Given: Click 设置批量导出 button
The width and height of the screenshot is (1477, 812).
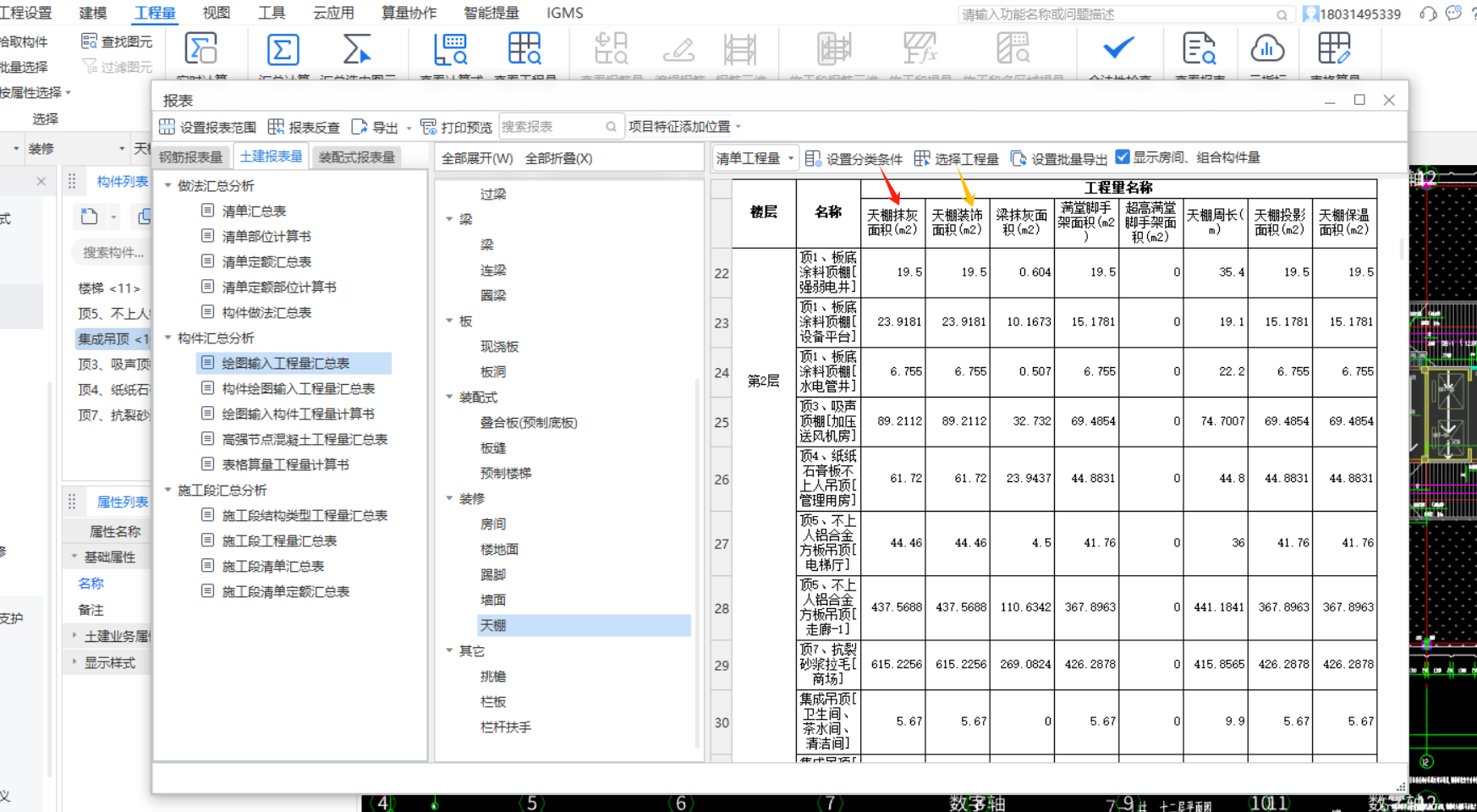Looking at the screenshot, I should click(x=1058, y=158).
